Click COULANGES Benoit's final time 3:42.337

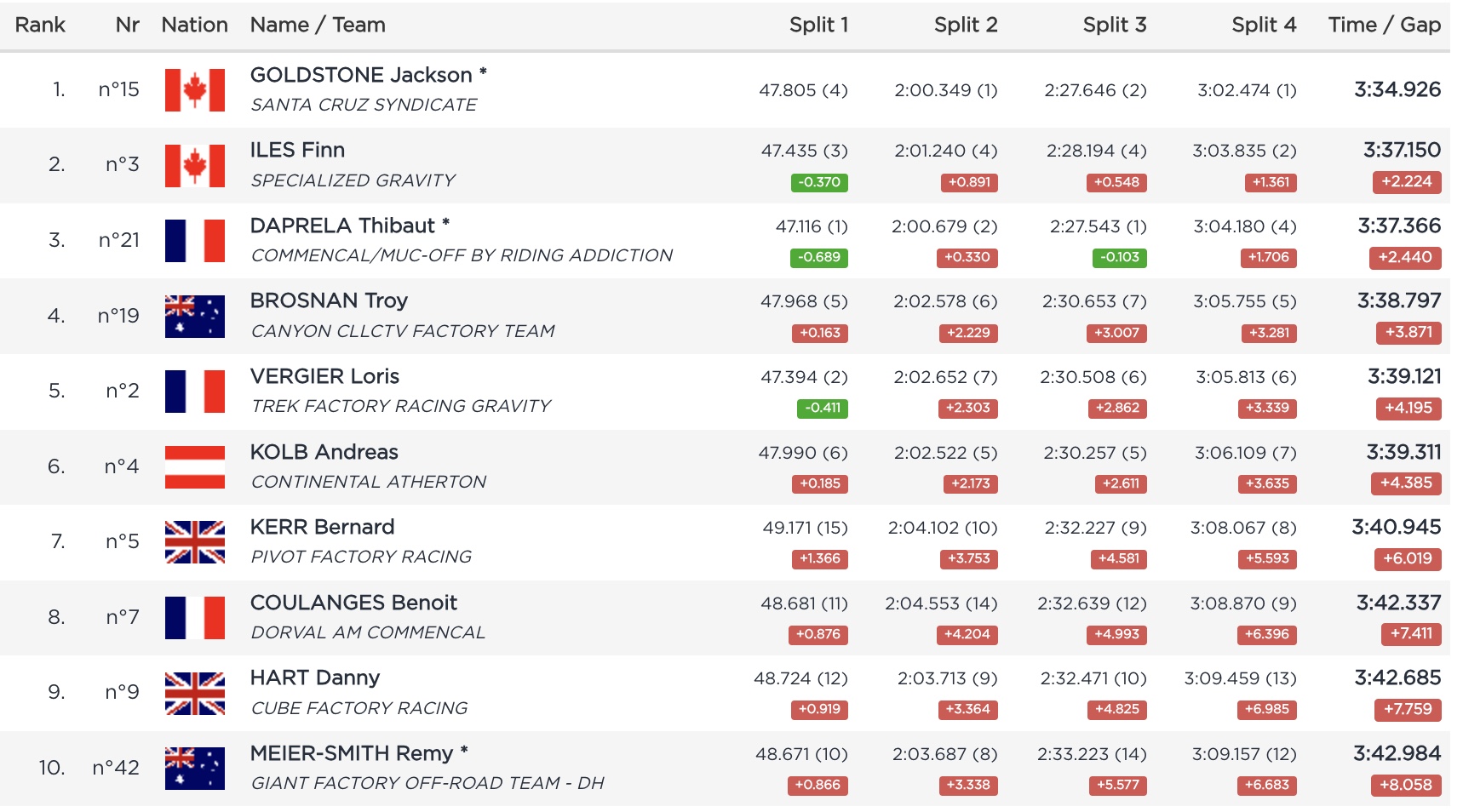point(1397,603)
